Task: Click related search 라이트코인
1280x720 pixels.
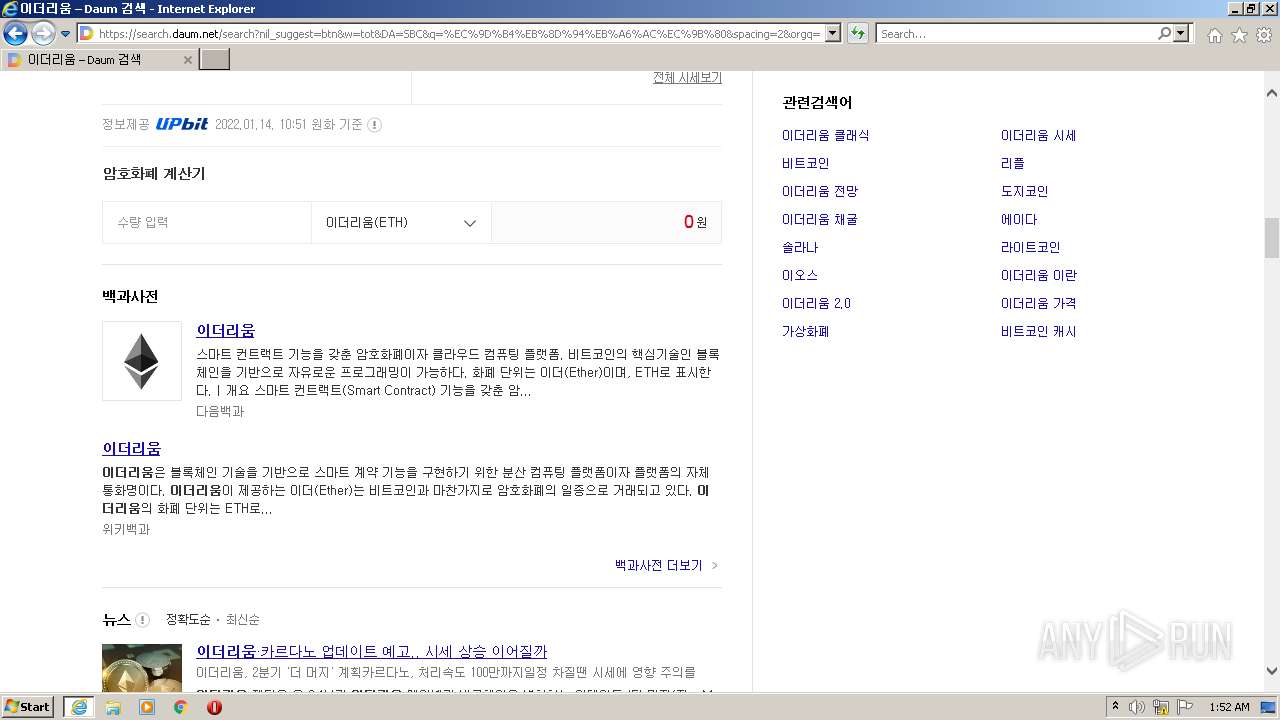Action: point(1031,247)
